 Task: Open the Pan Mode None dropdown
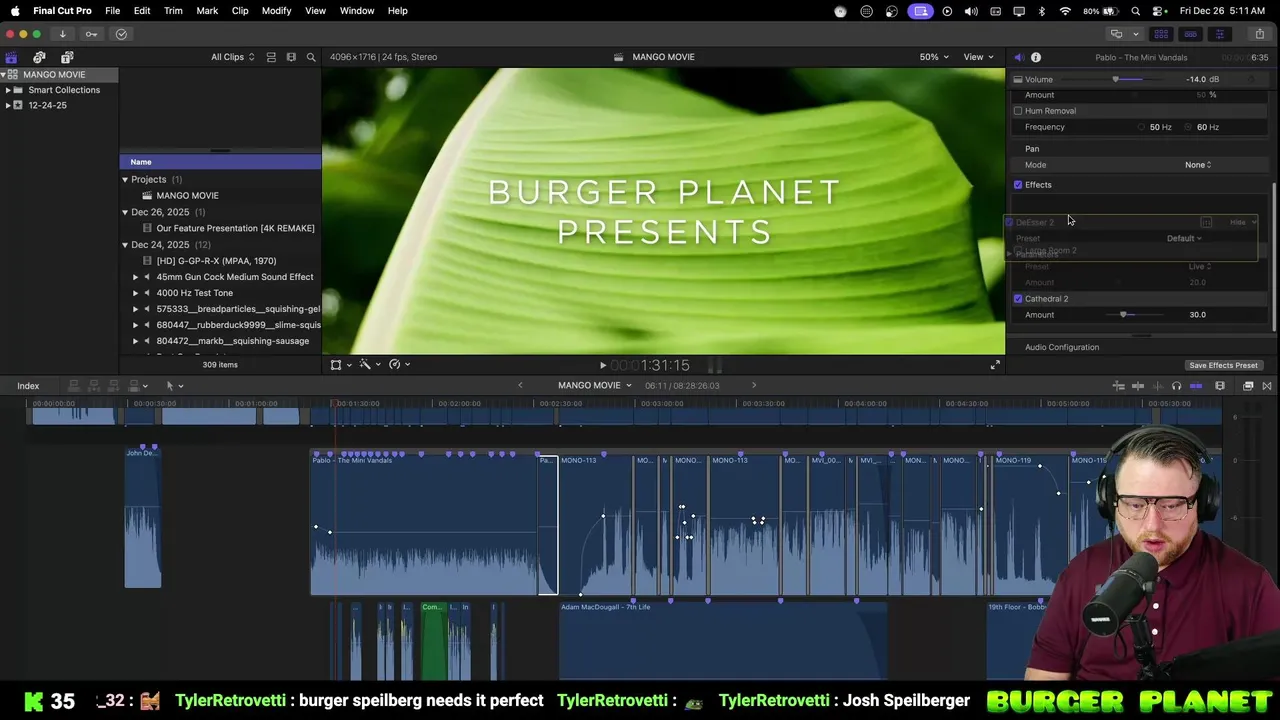click(x=1198, y=165)
